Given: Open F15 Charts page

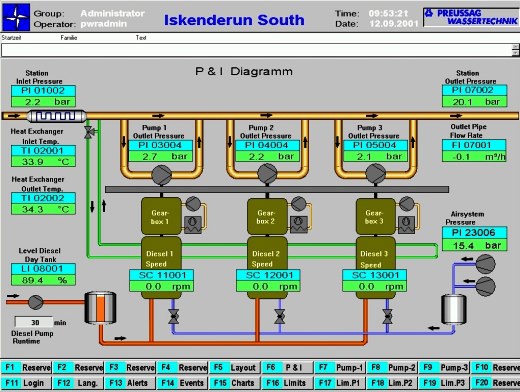Looking at the screenshot, I should tap(235, 383).
